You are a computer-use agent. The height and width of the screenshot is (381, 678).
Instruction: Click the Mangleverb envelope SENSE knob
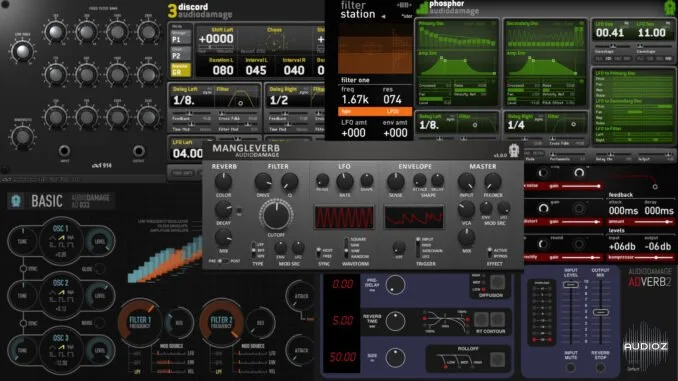[x=395, y=182]
